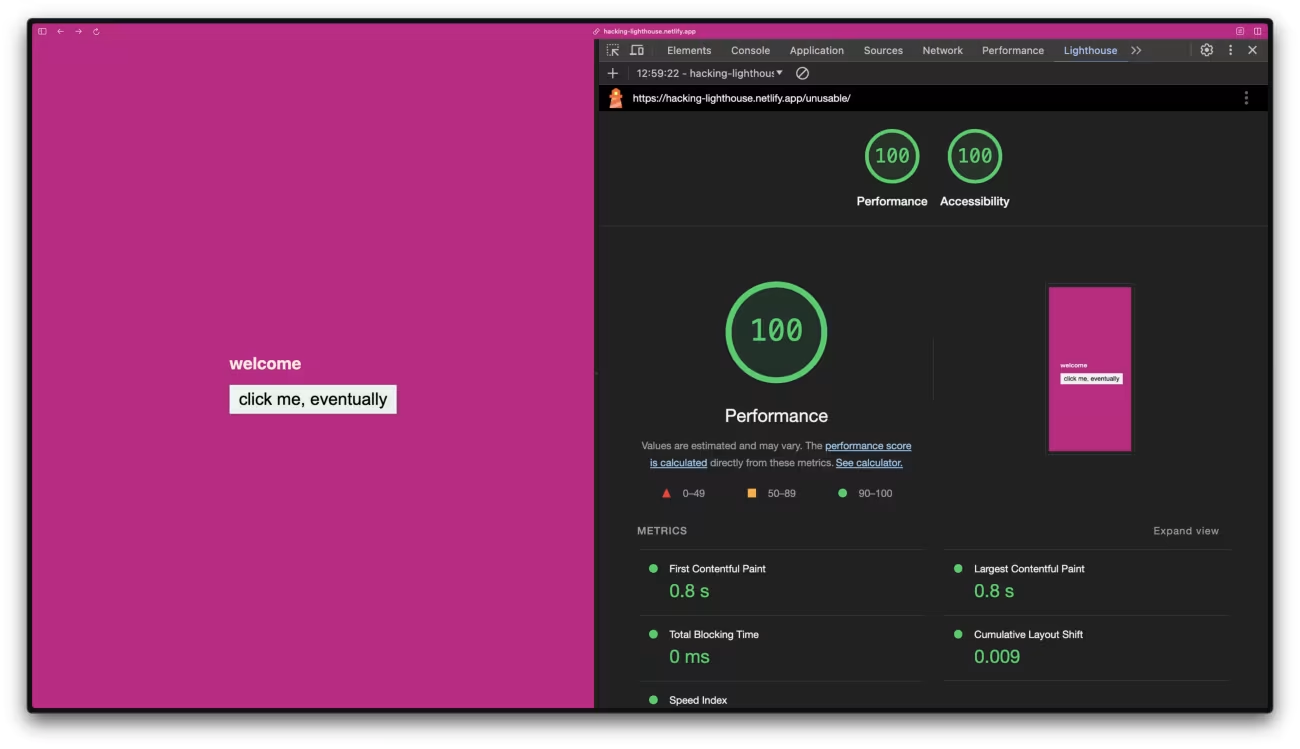Image resolution: width=1300 pixels, height=749 pixels.
Task: Click the plus icon to run new Lighthouse audit
Action: click(613, 72)
